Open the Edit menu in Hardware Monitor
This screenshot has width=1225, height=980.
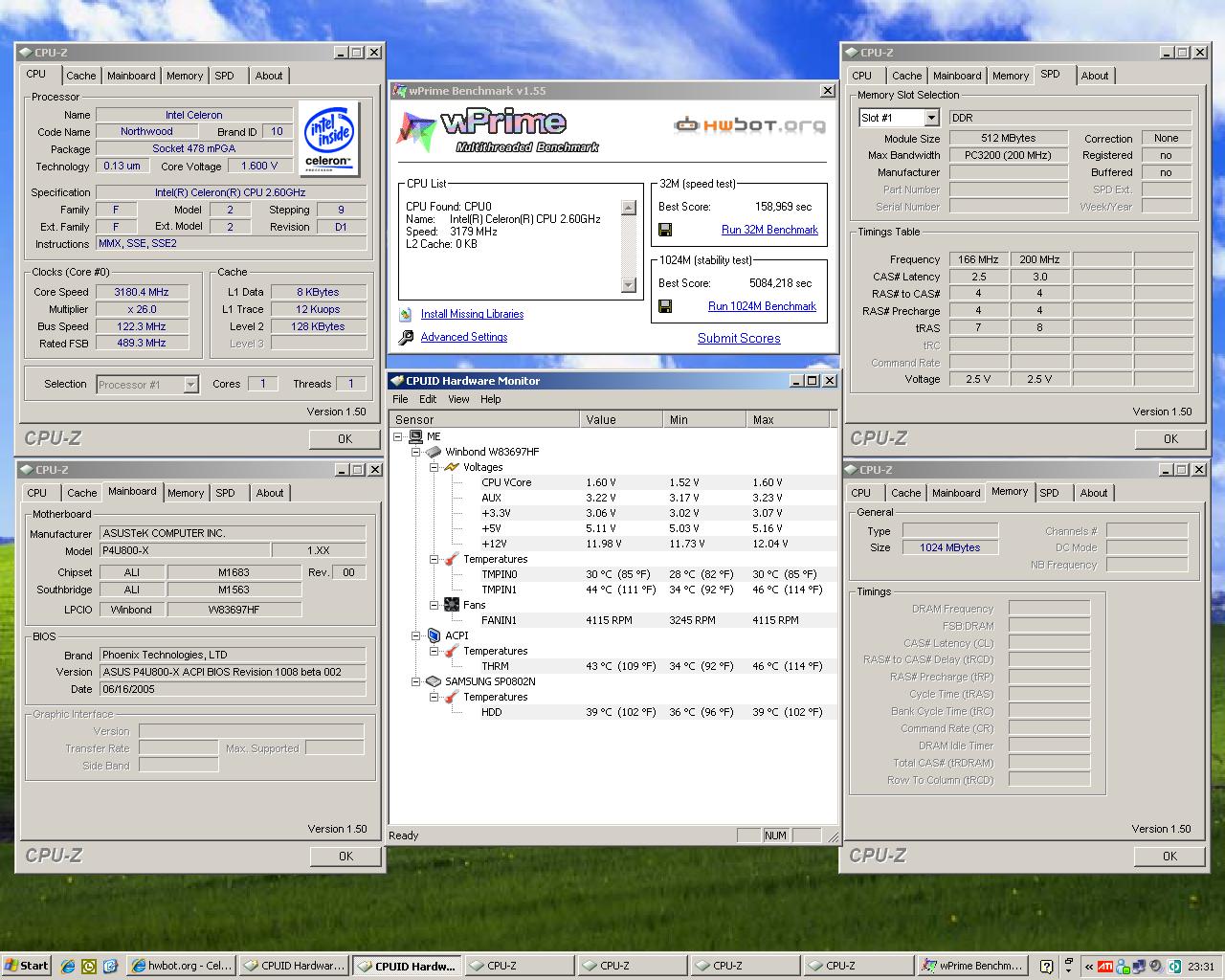click(428, 399)
